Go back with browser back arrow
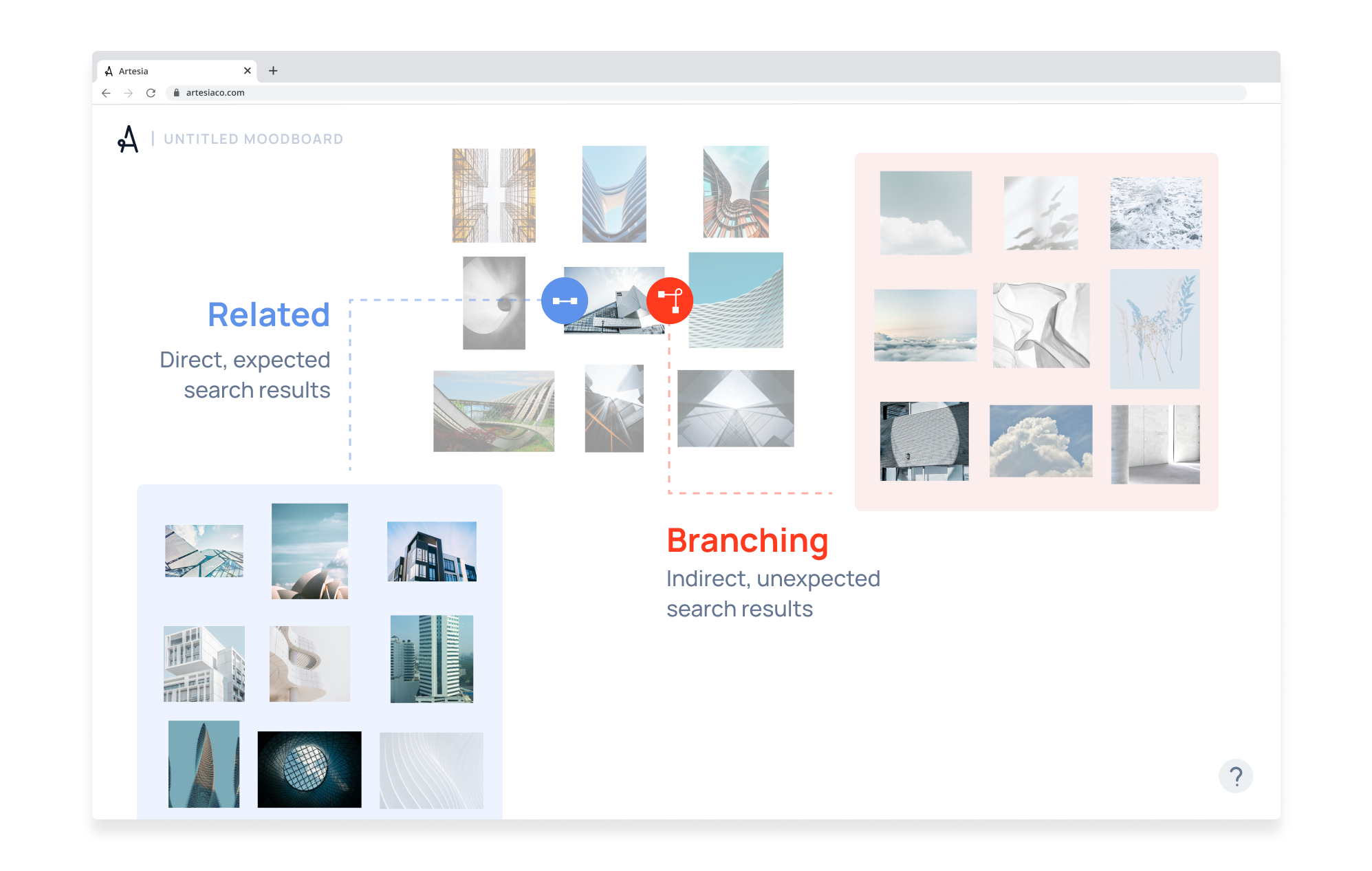Viewport: 1372px width, 871px height. click(x=106, y=93)
